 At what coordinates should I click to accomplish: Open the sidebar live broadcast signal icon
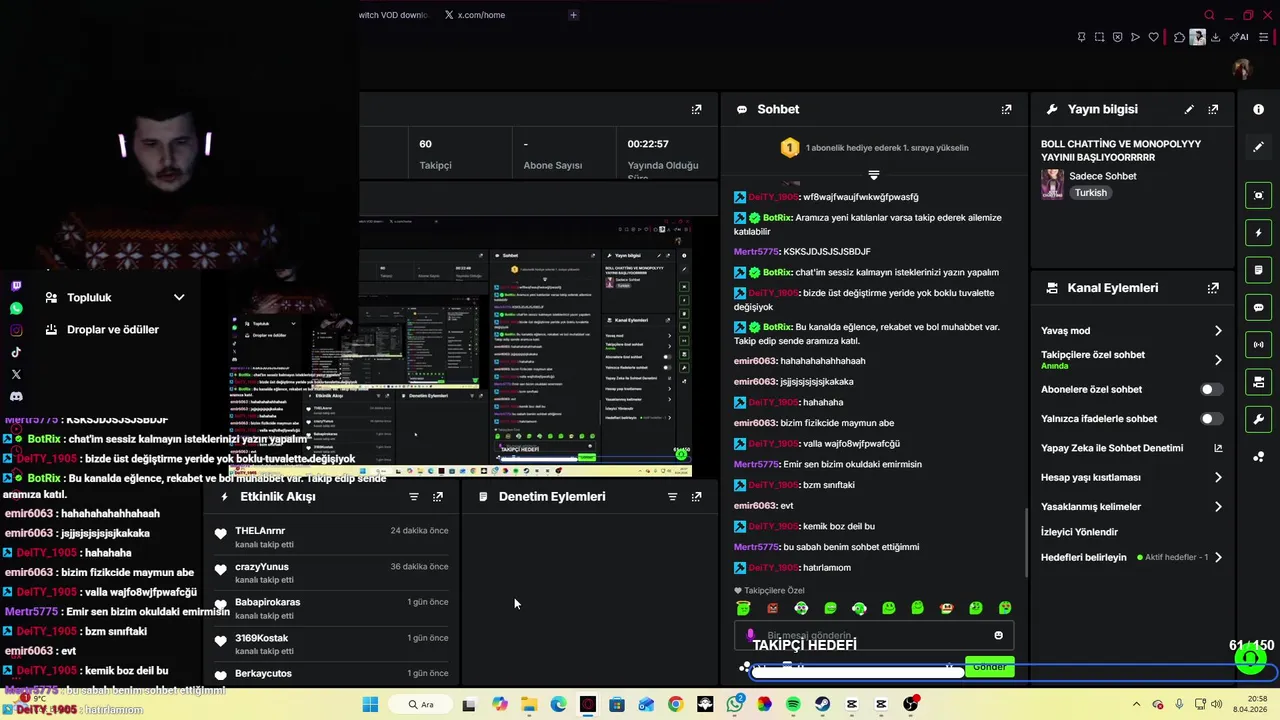coord(1259,345)
